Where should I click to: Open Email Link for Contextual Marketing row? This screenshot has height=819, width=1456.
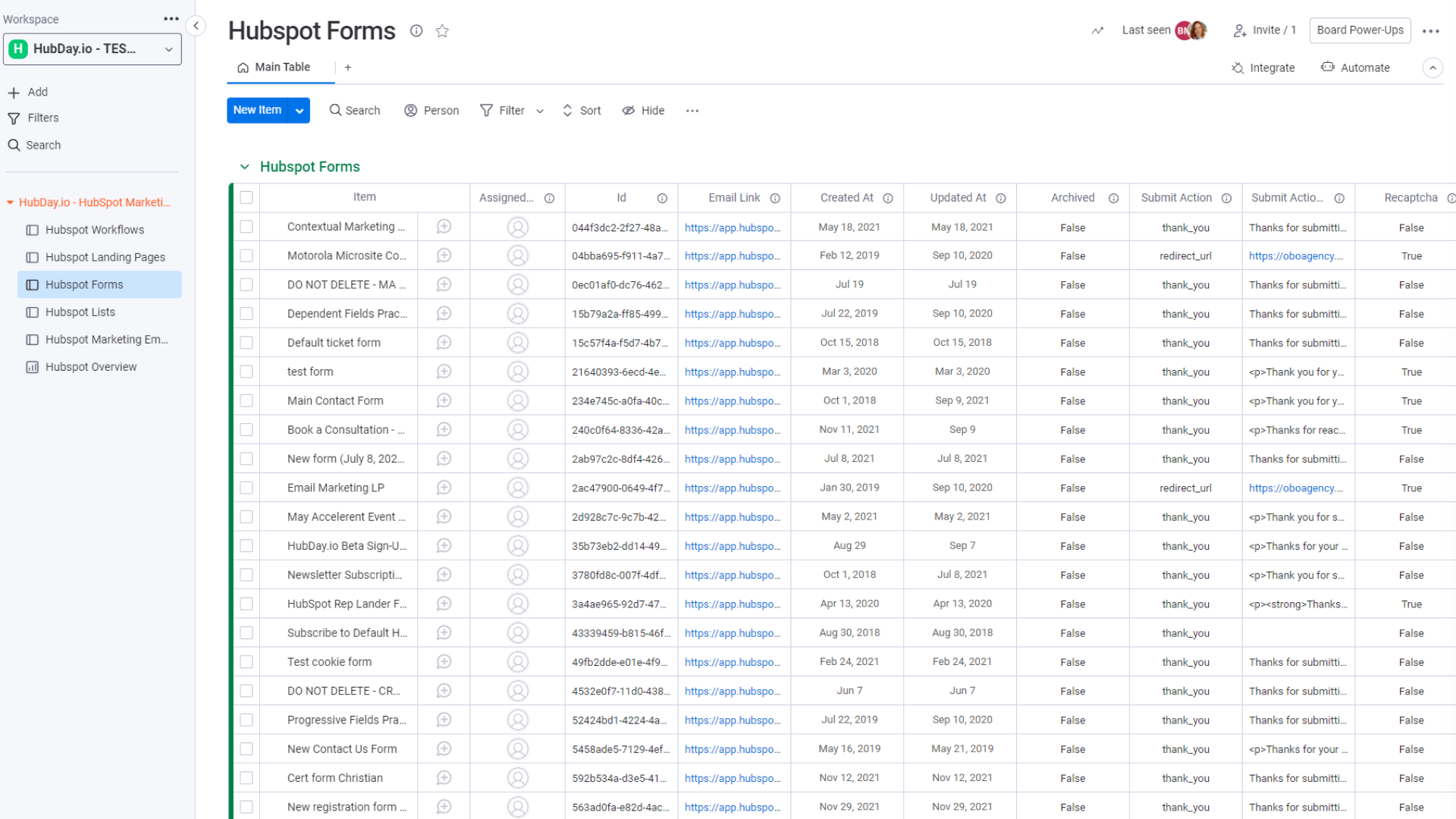(733, 227)
